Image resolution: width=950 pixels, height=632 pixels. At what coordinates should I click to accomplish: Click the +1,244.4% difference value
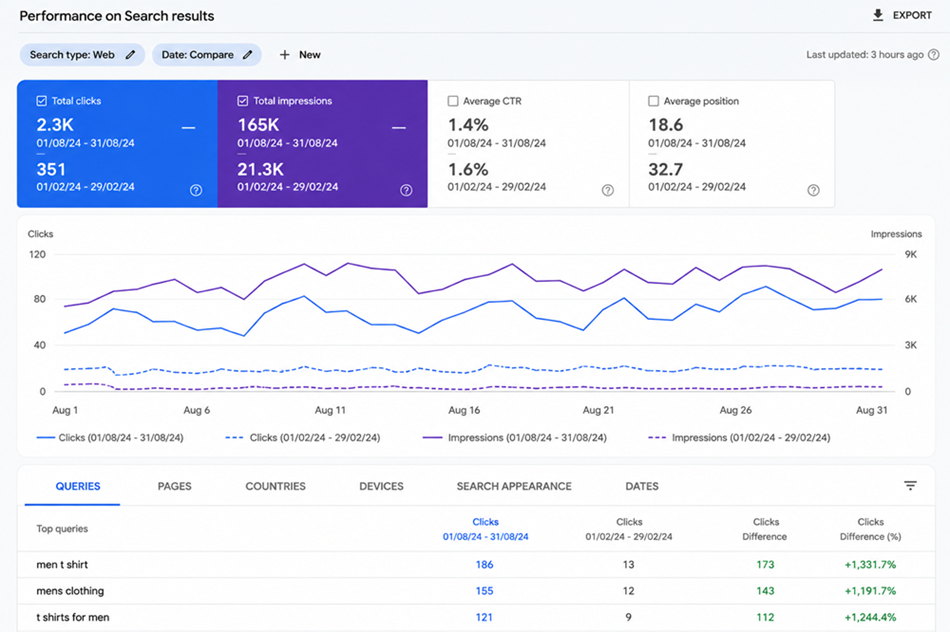coord(870,617)
